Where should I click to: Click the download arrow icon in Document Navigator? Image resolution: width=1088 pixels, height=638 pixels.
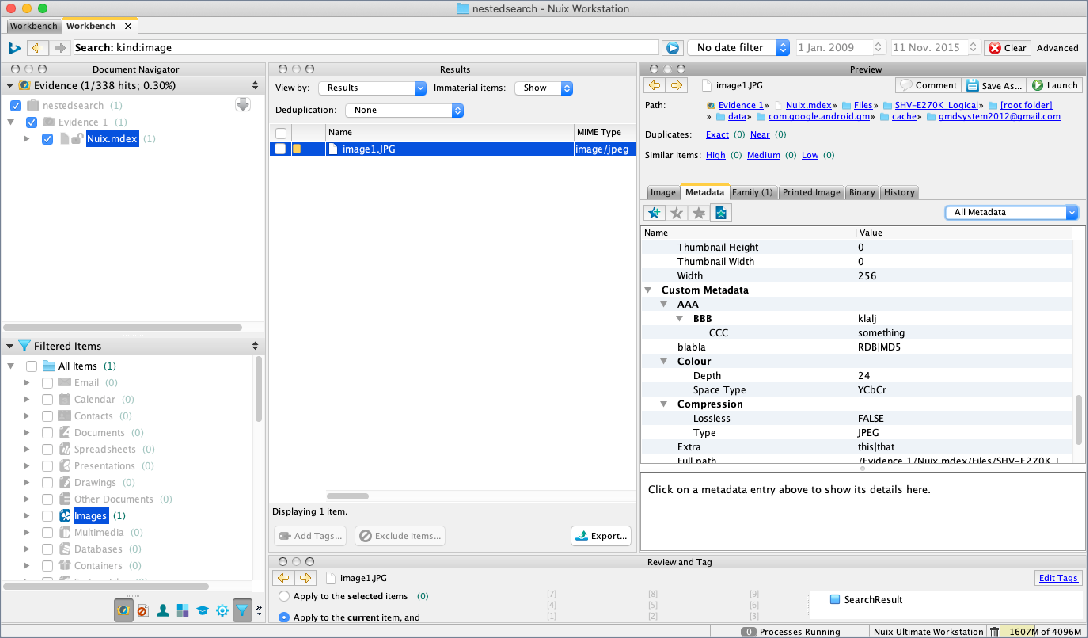[243, 105]
